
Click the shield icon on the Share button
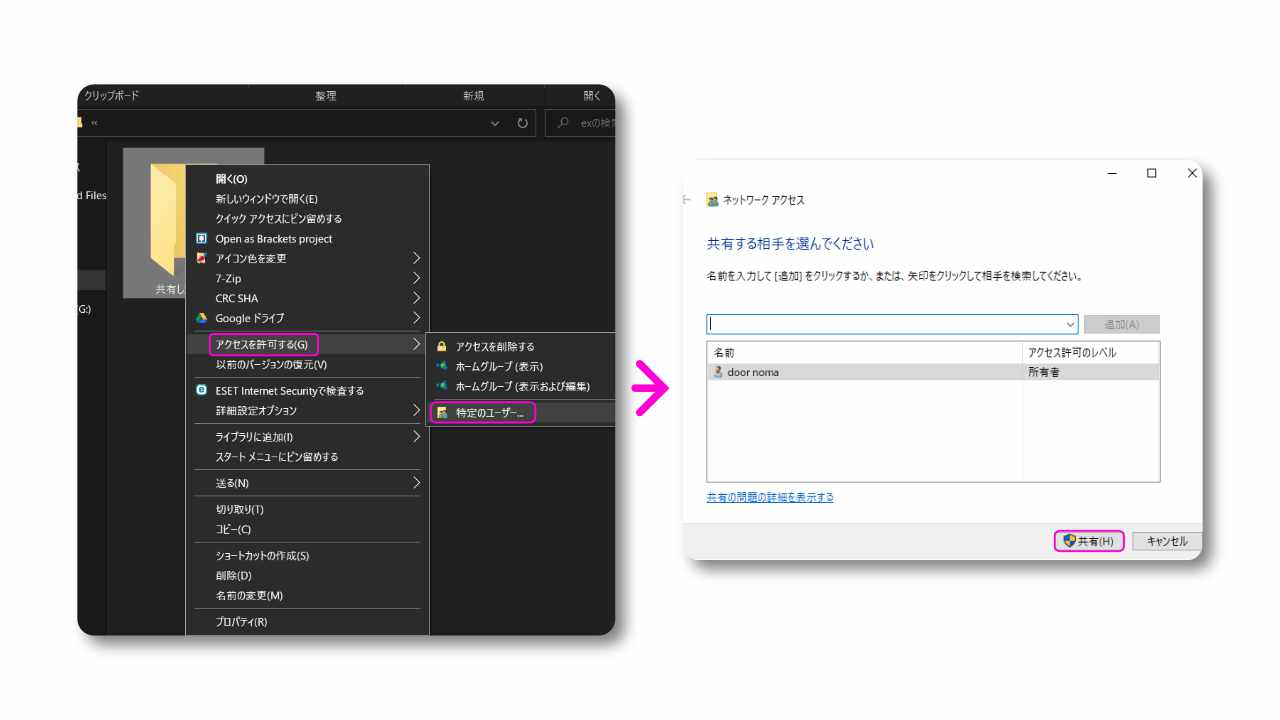point(1067,540)
